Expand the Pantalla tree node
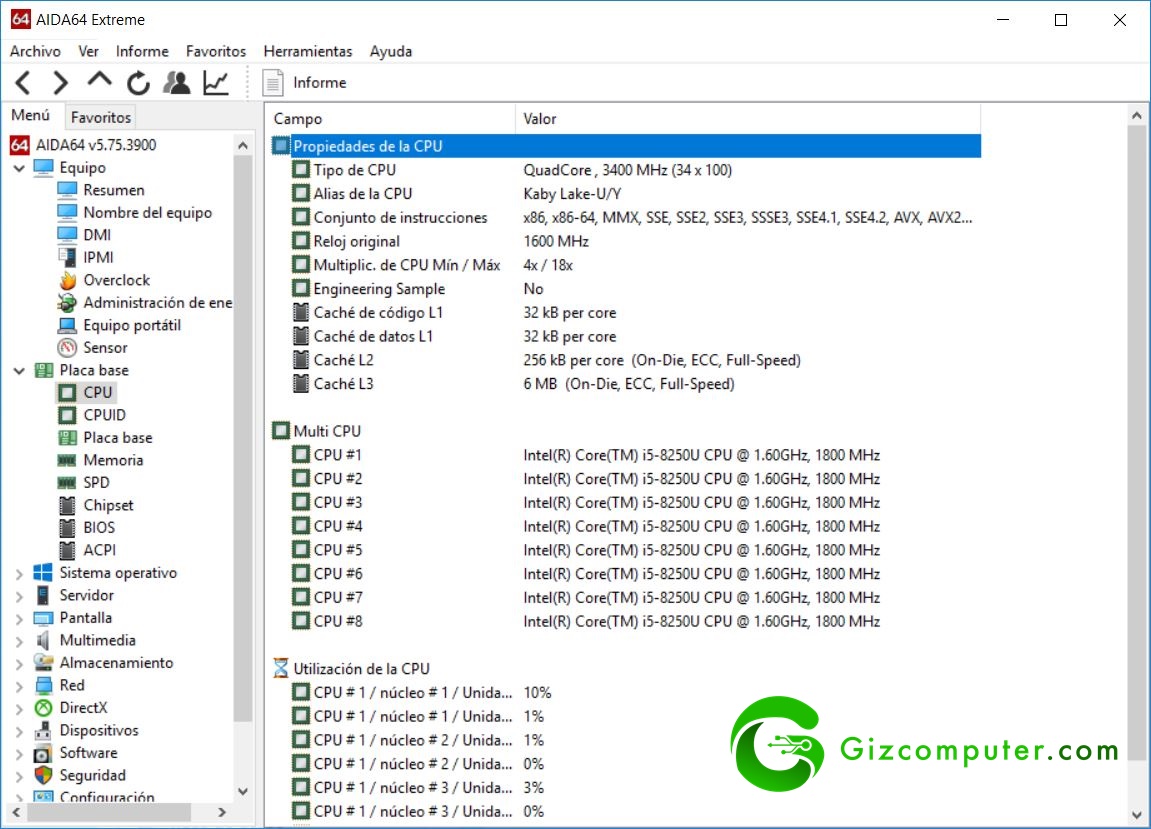The image size is (1151, 829). coord(19,619)
